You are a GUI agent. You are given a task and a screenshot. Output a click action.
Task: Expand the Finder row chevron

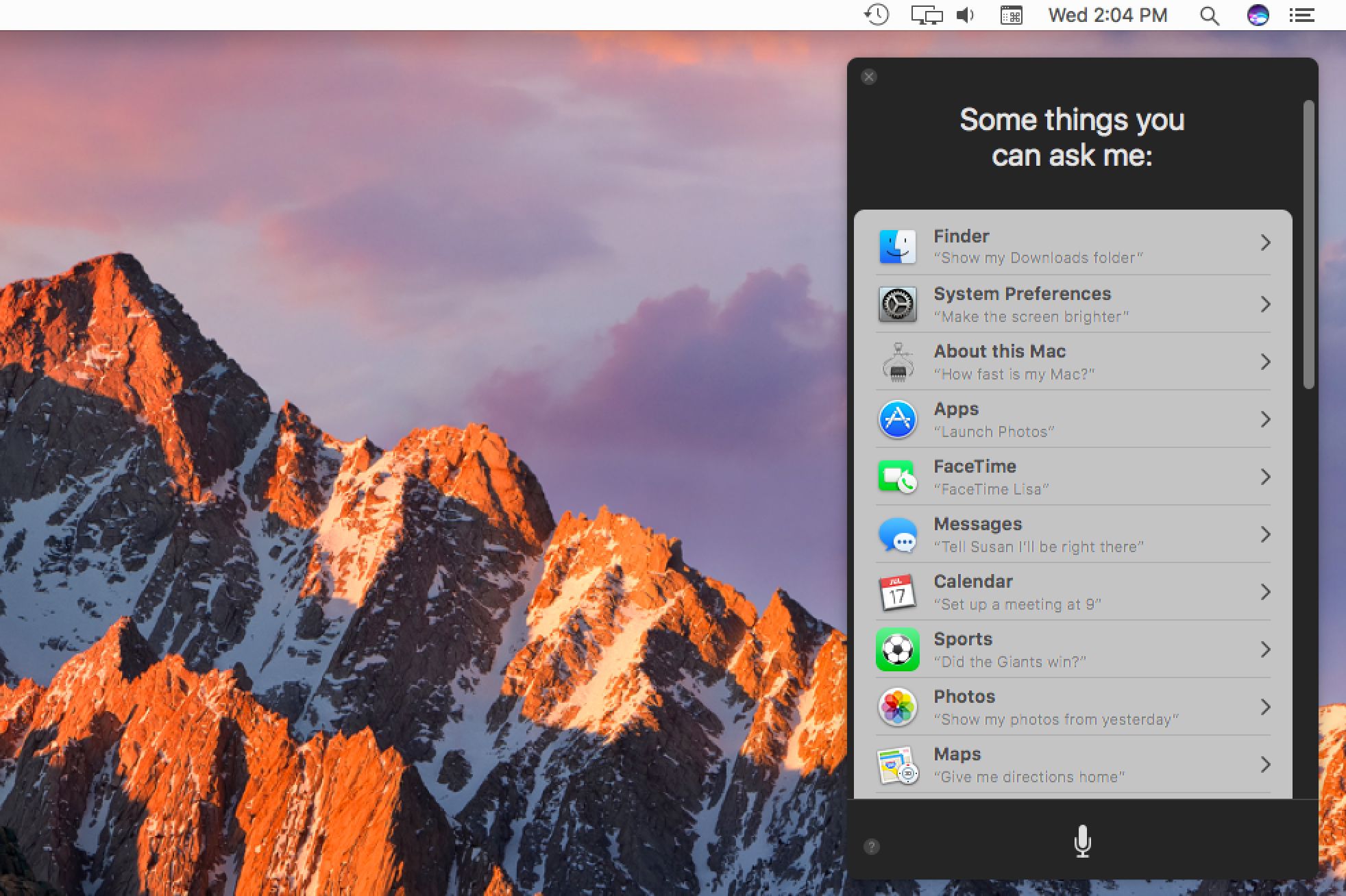tap(1265, 242)
